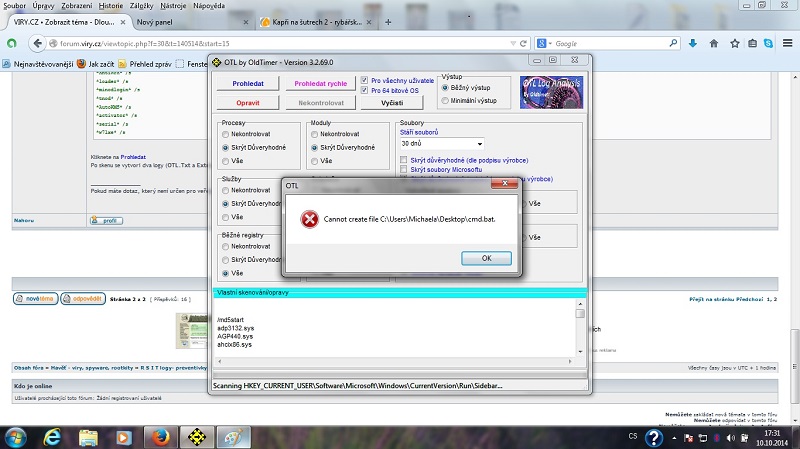This screenshot has height=449, width=800.
Task: Open the Historie menu
Action: [111, 6]
